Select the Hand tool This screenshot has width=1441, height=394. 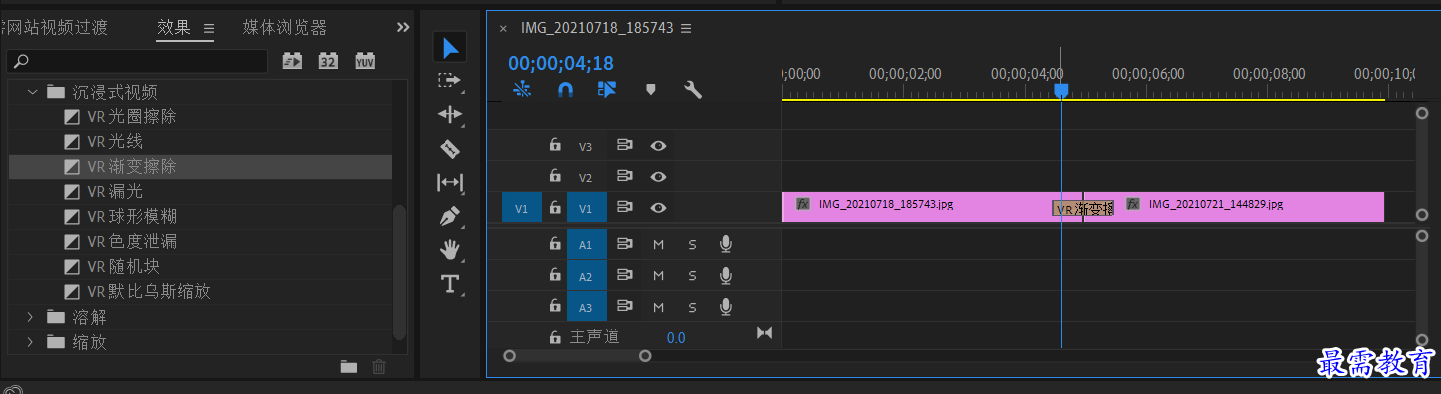[450, 249]
